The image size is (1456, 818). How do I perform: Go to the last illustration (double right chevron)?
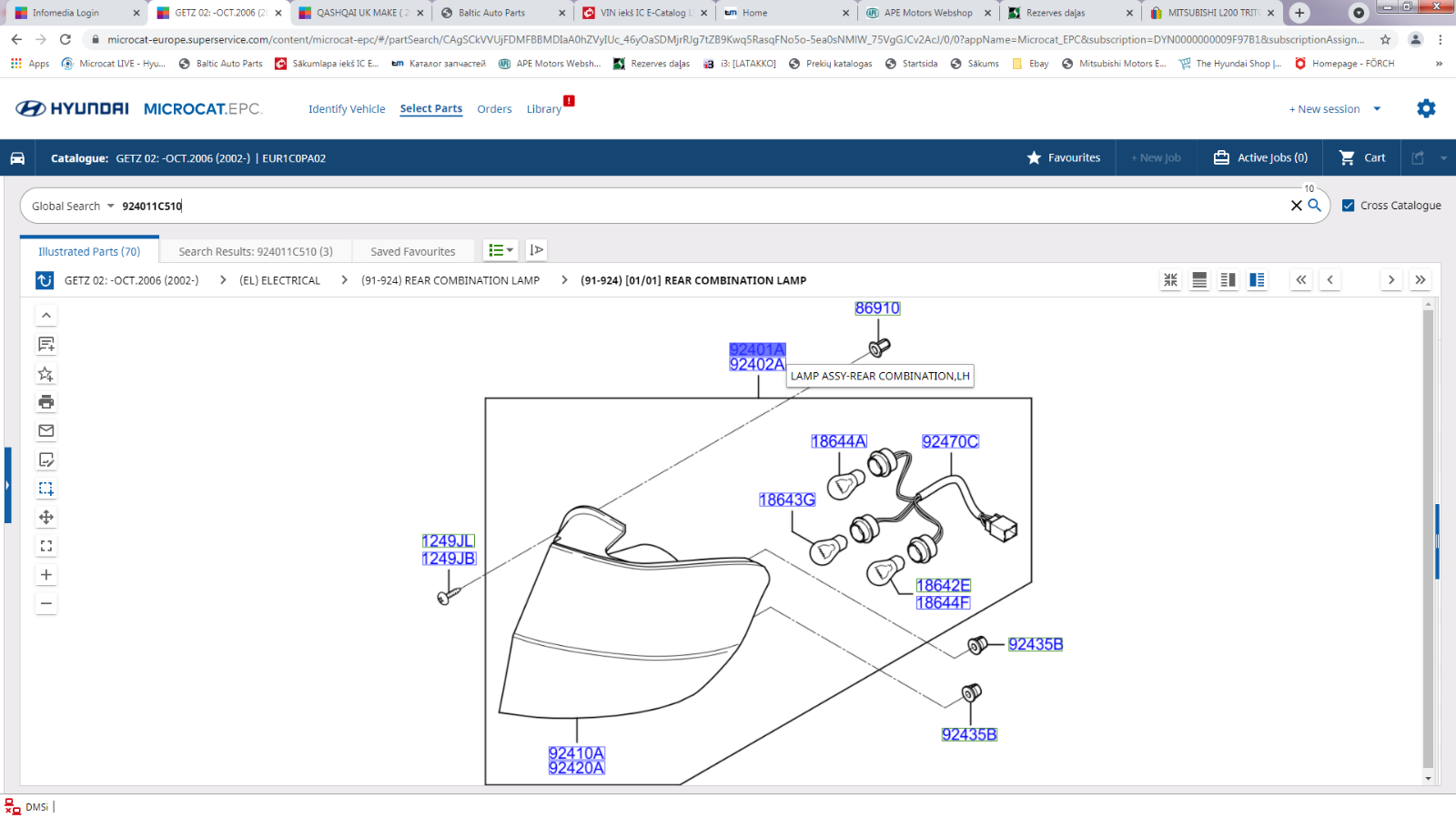point(1420,280)
